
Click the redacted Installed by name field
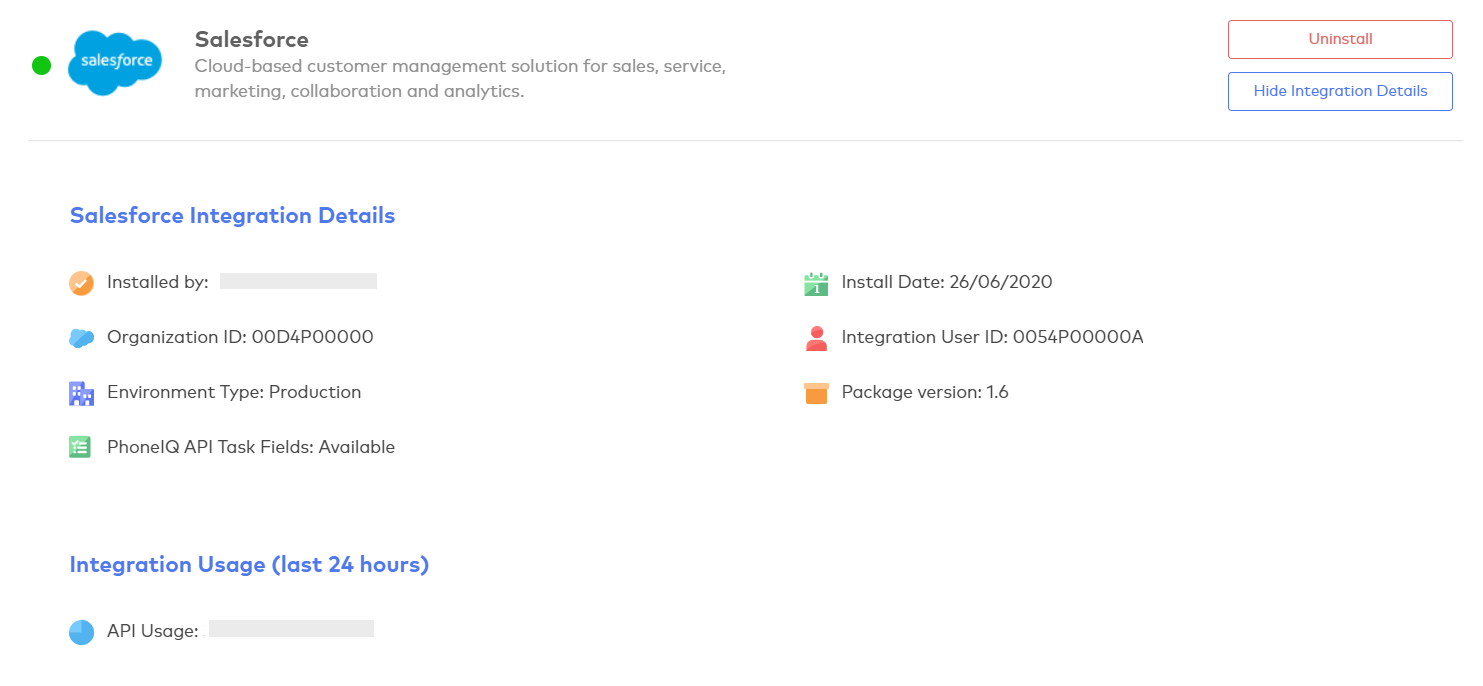coord(298,281)
